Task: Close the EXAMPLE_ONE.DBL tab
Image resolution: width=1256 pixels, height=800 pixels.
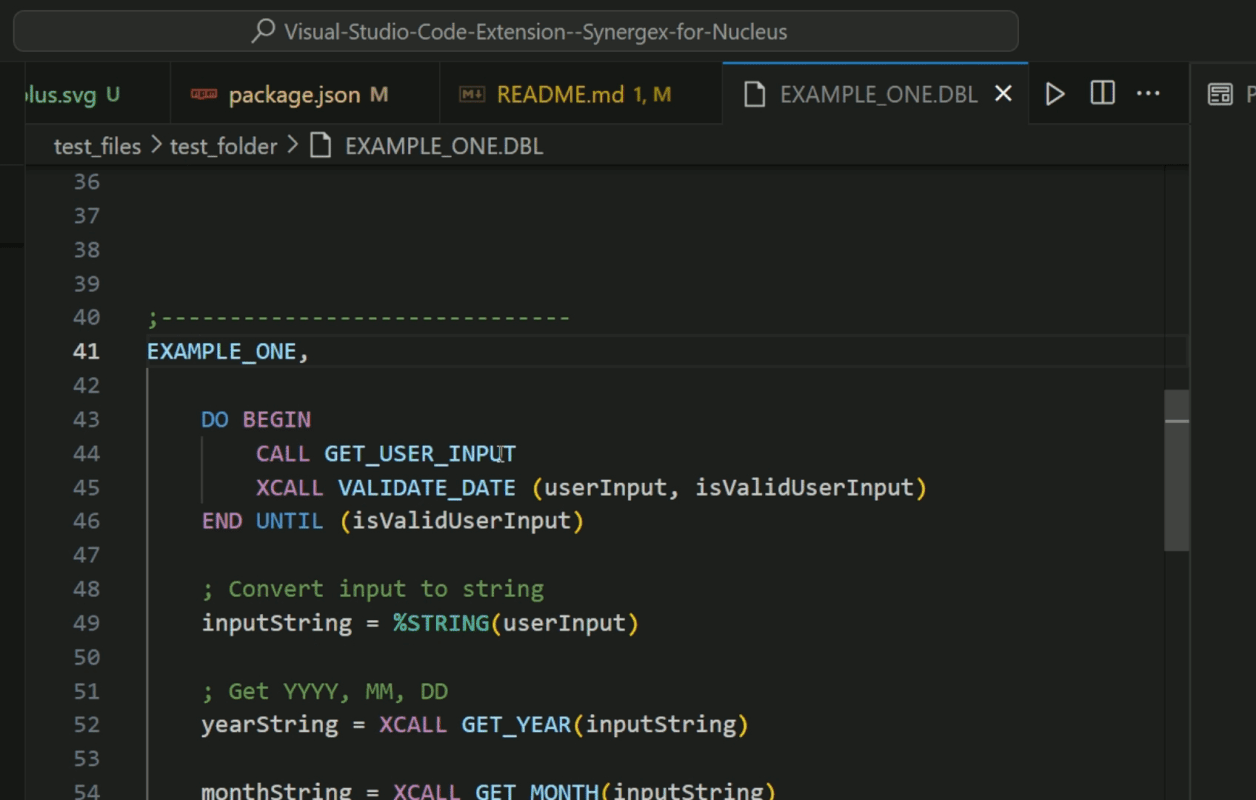Action: (1003, 94)
